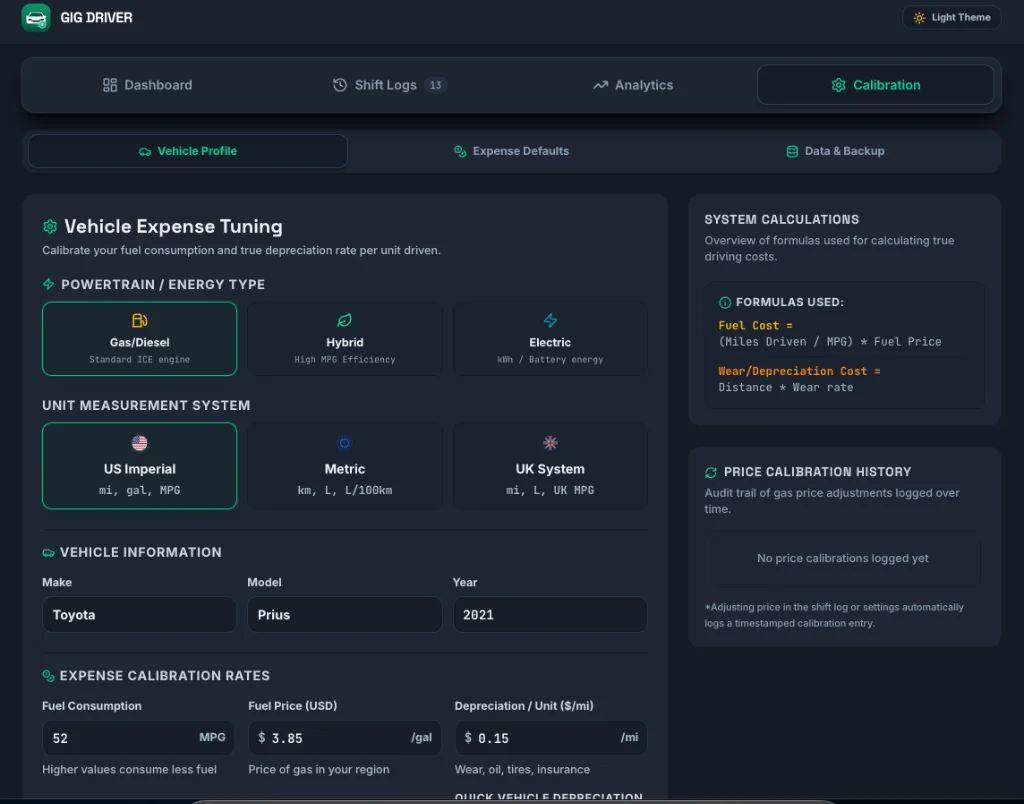Switch units to Metric
1024x804 pixels.
click(345, 466)
